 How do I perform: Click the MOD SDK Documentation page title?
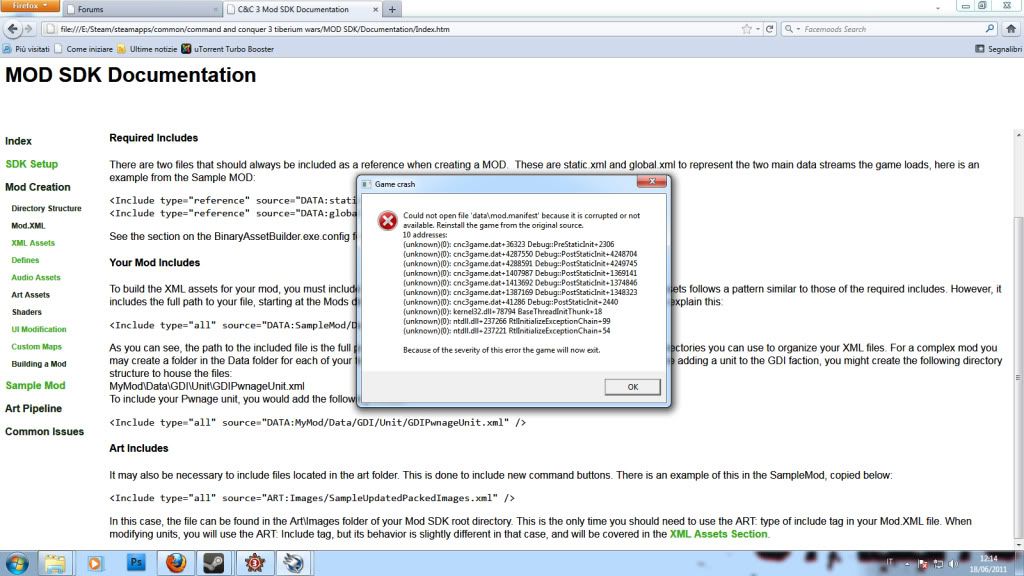point(131,75)
